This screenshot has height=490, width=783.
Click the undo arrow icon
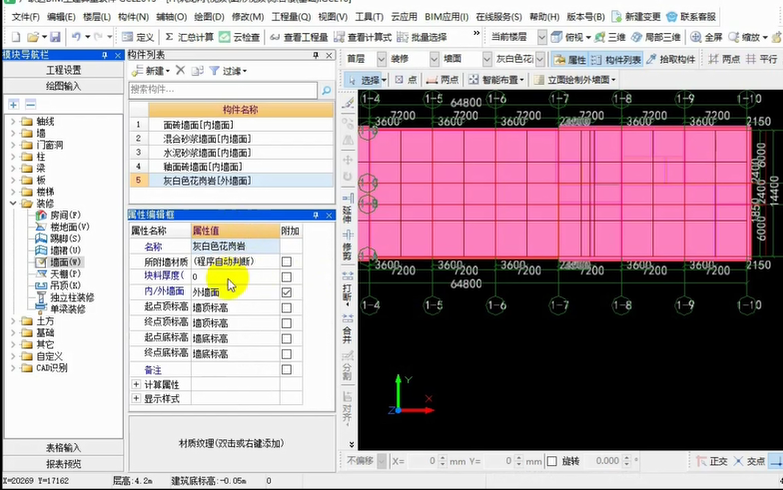point(76,36)
